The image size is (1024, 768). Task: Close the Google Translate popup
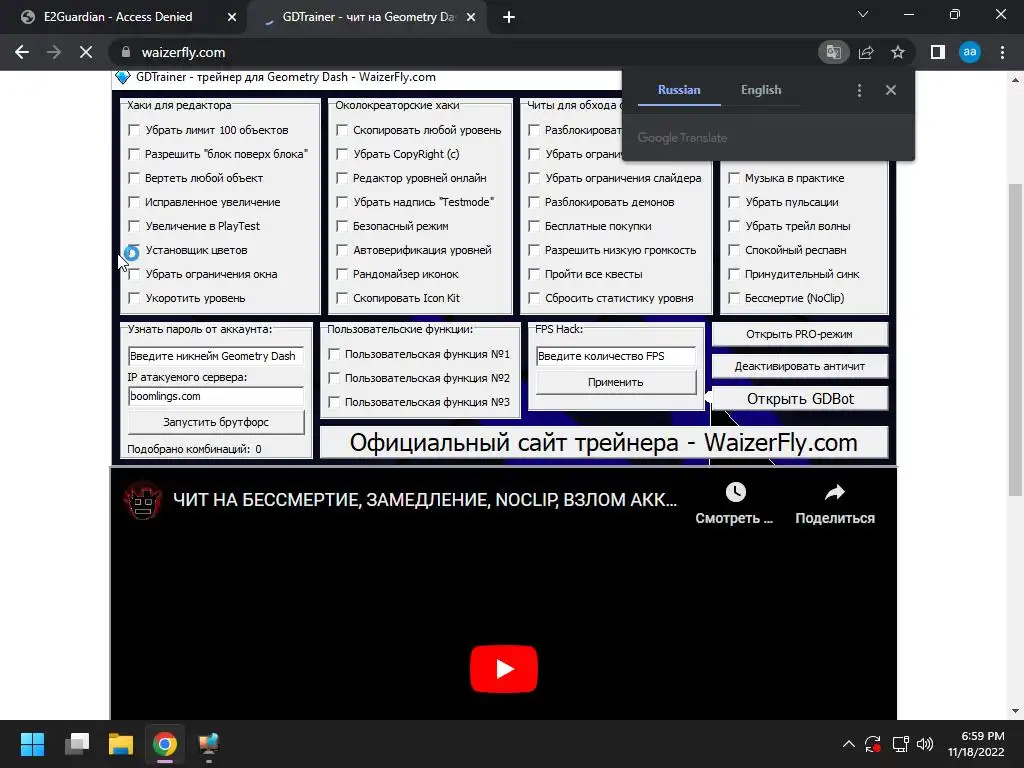[x=891, y=90]
